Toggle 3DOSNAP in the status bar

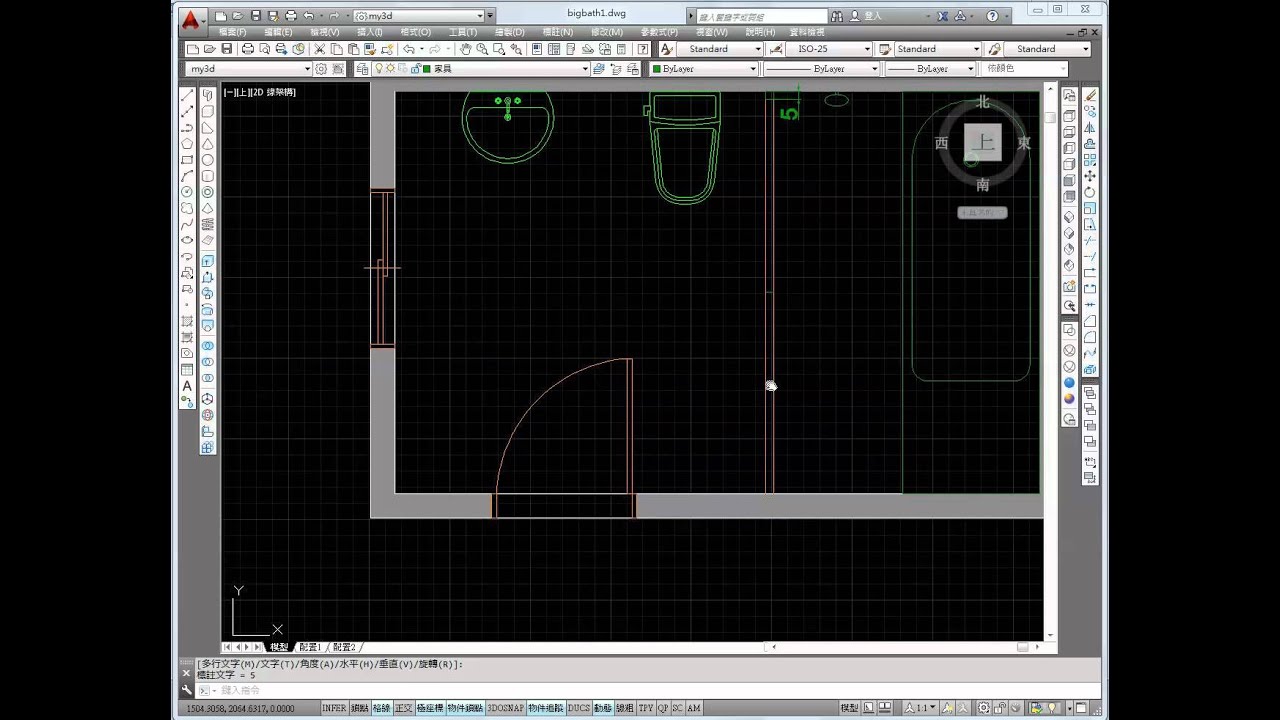[505, 708]
